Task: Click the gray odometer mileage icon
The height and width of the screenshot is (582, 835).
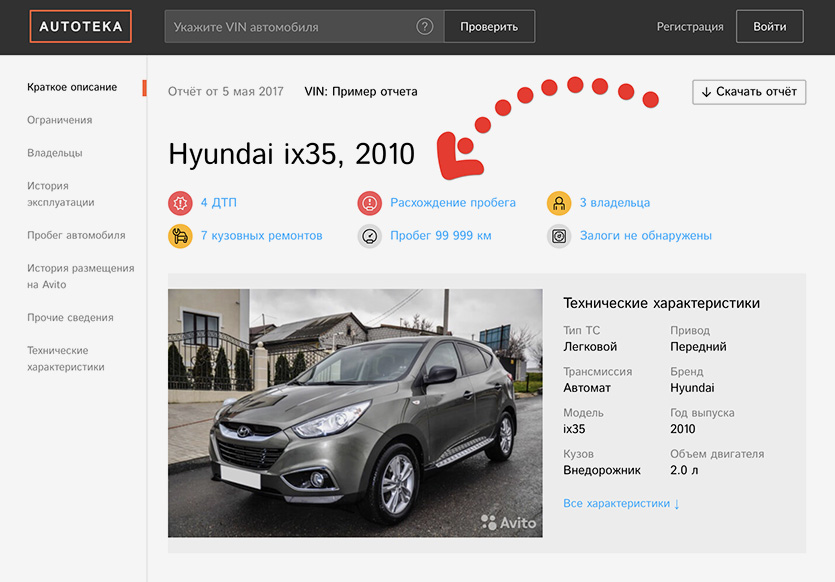Action: (370, 236)
